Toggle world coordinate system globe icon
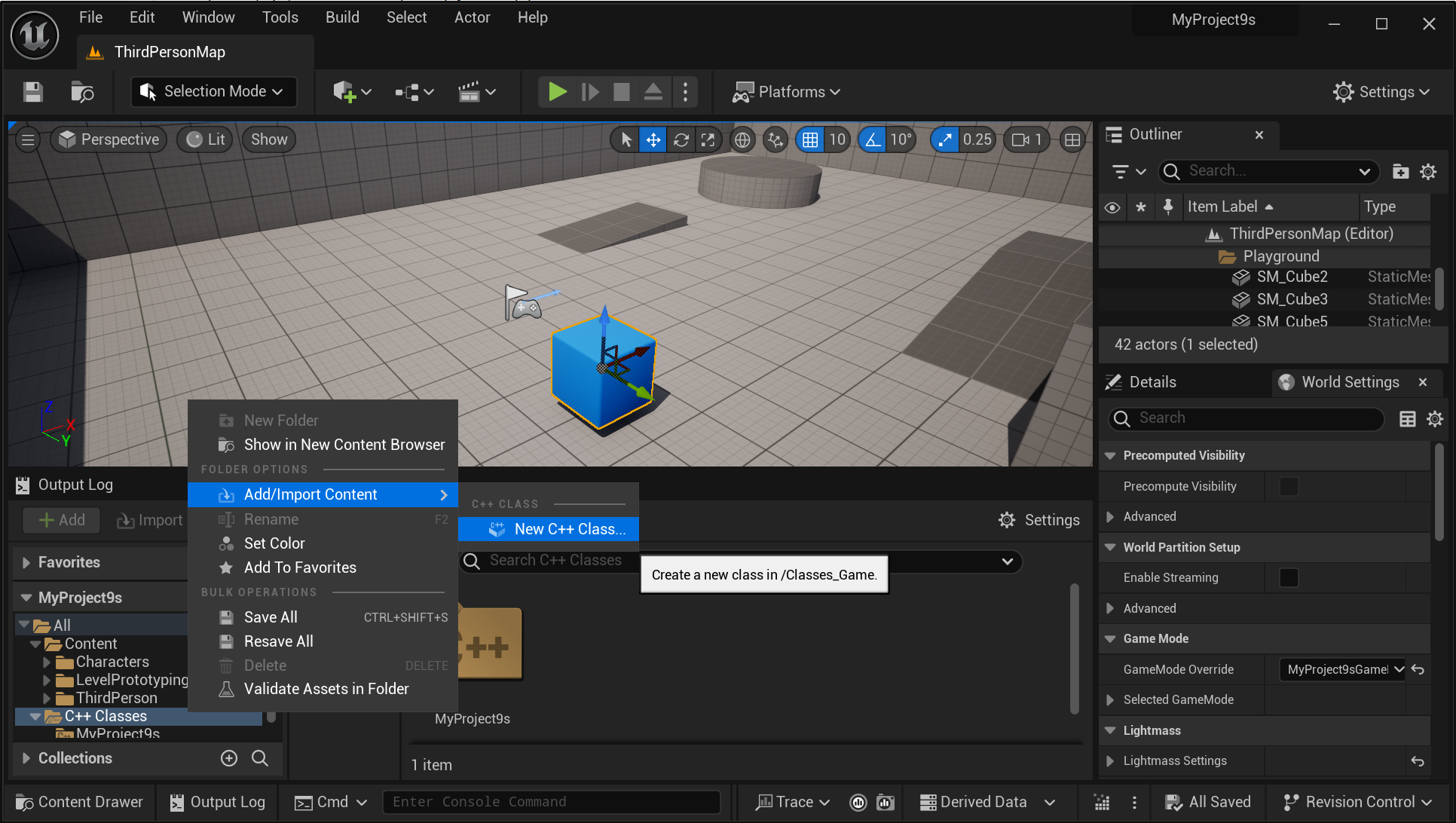This screenshot has height=823, width=1456. 742,139
